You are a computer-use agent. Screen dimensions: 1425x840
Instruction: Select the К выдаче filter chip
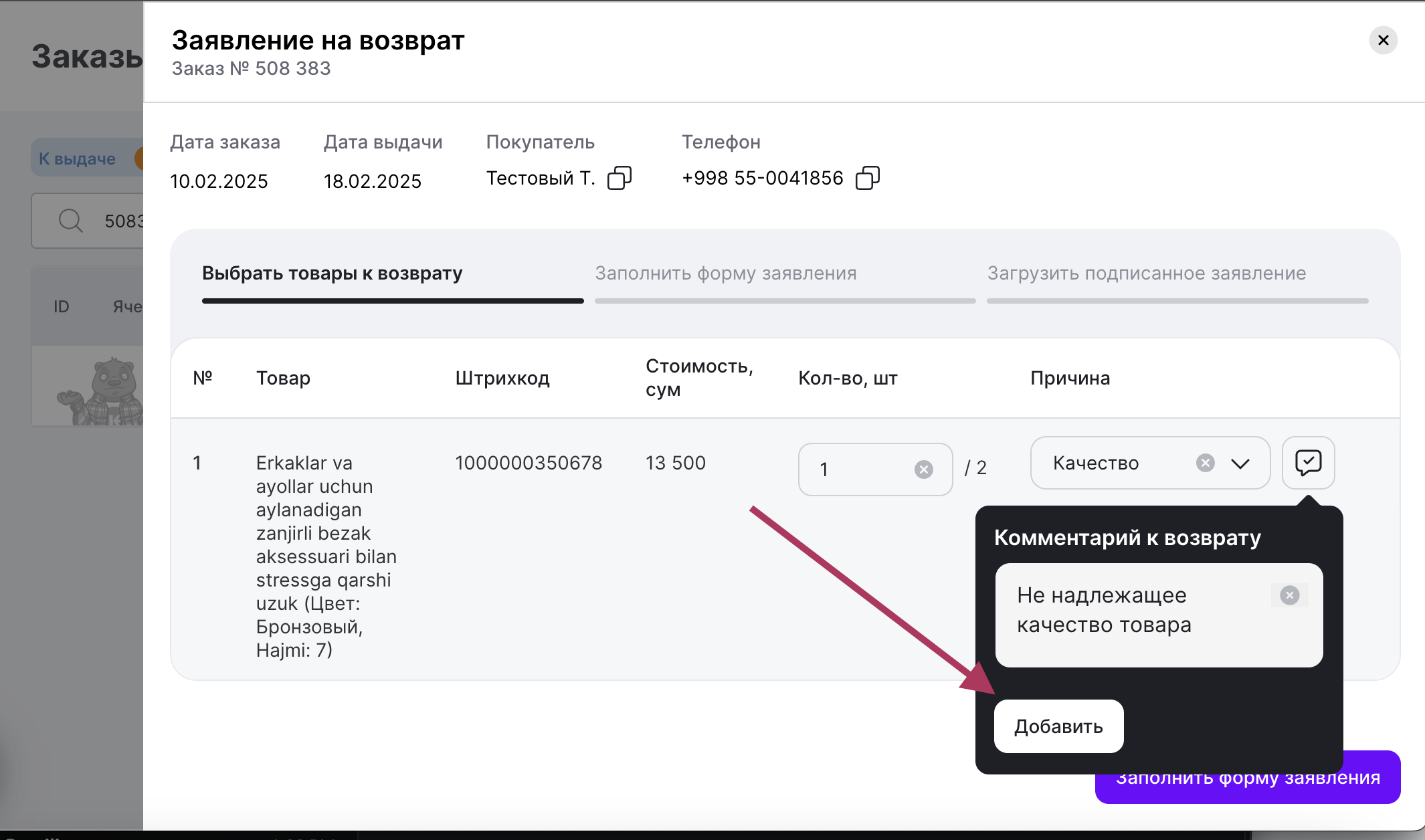click(77, 159)
